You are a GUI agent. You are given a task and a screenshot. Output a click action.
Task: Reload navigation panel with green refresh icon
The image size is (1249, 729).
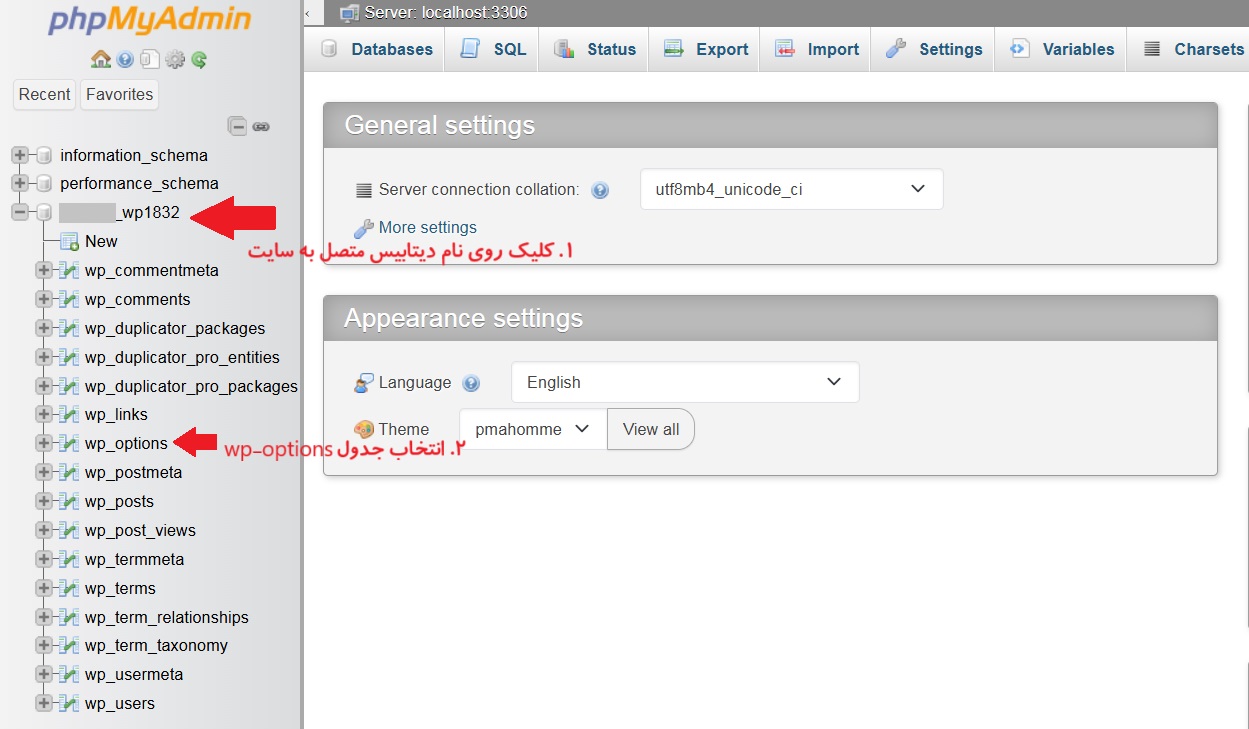(x=199, y=60)
